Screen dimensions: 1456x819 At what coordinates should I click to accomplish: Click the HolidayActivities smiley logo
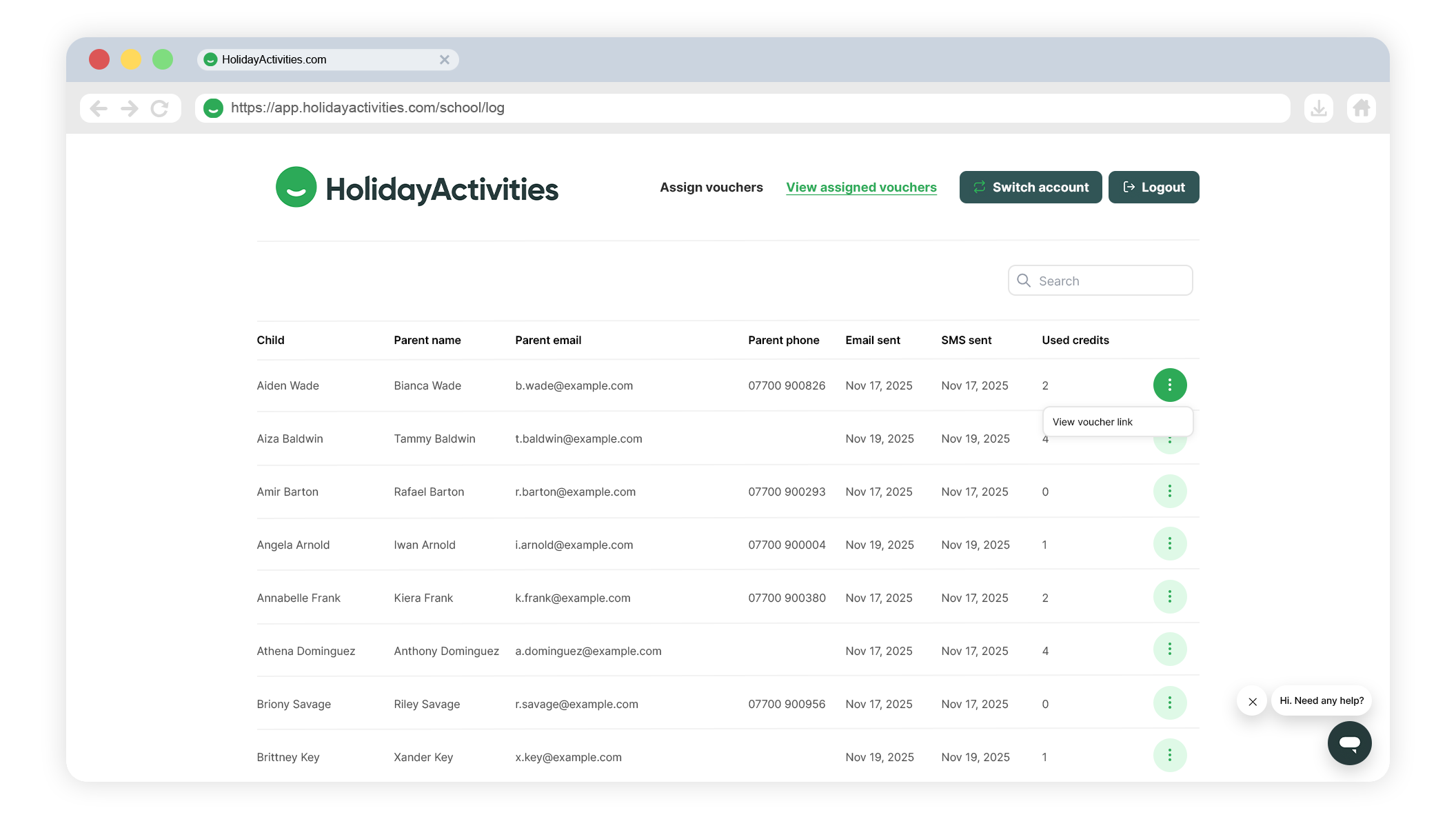click(296, 187)
